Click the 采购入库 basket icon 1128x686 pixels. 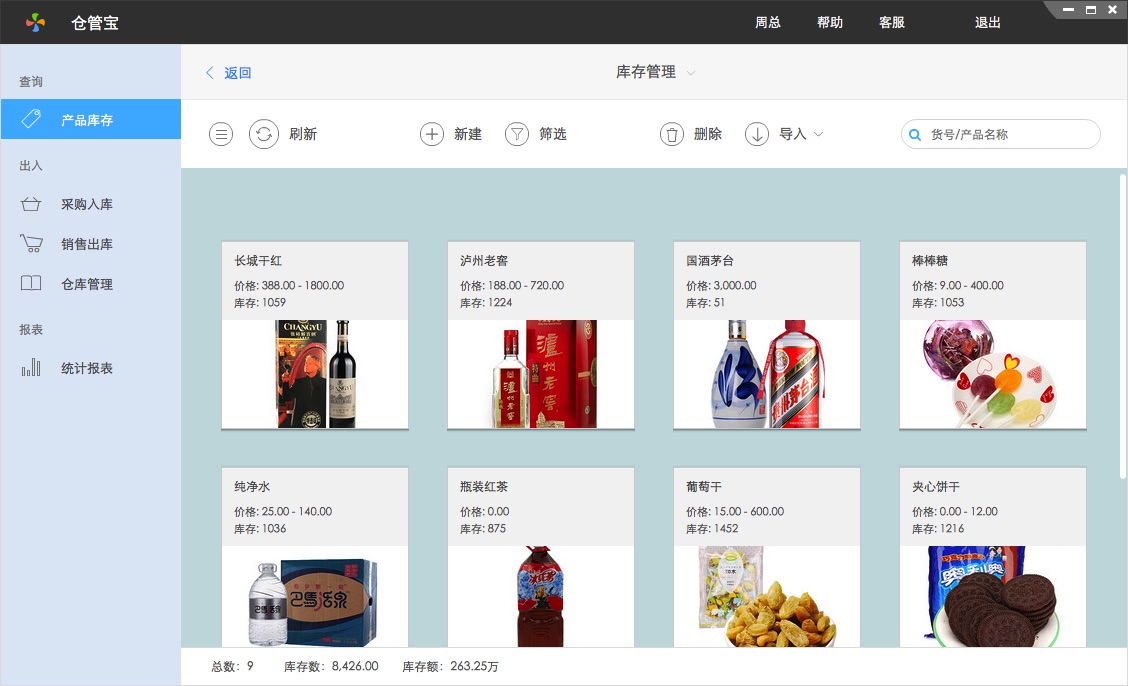pyautogui.click(x=31, y=204)
